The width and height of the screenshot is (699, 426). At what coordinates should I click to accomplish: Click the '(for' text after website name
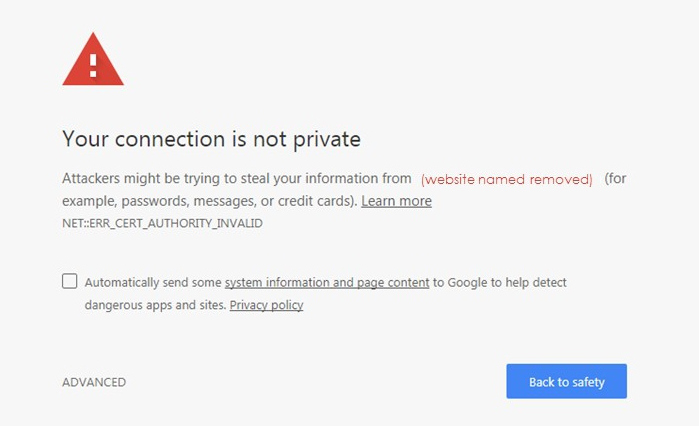point(615,179)
